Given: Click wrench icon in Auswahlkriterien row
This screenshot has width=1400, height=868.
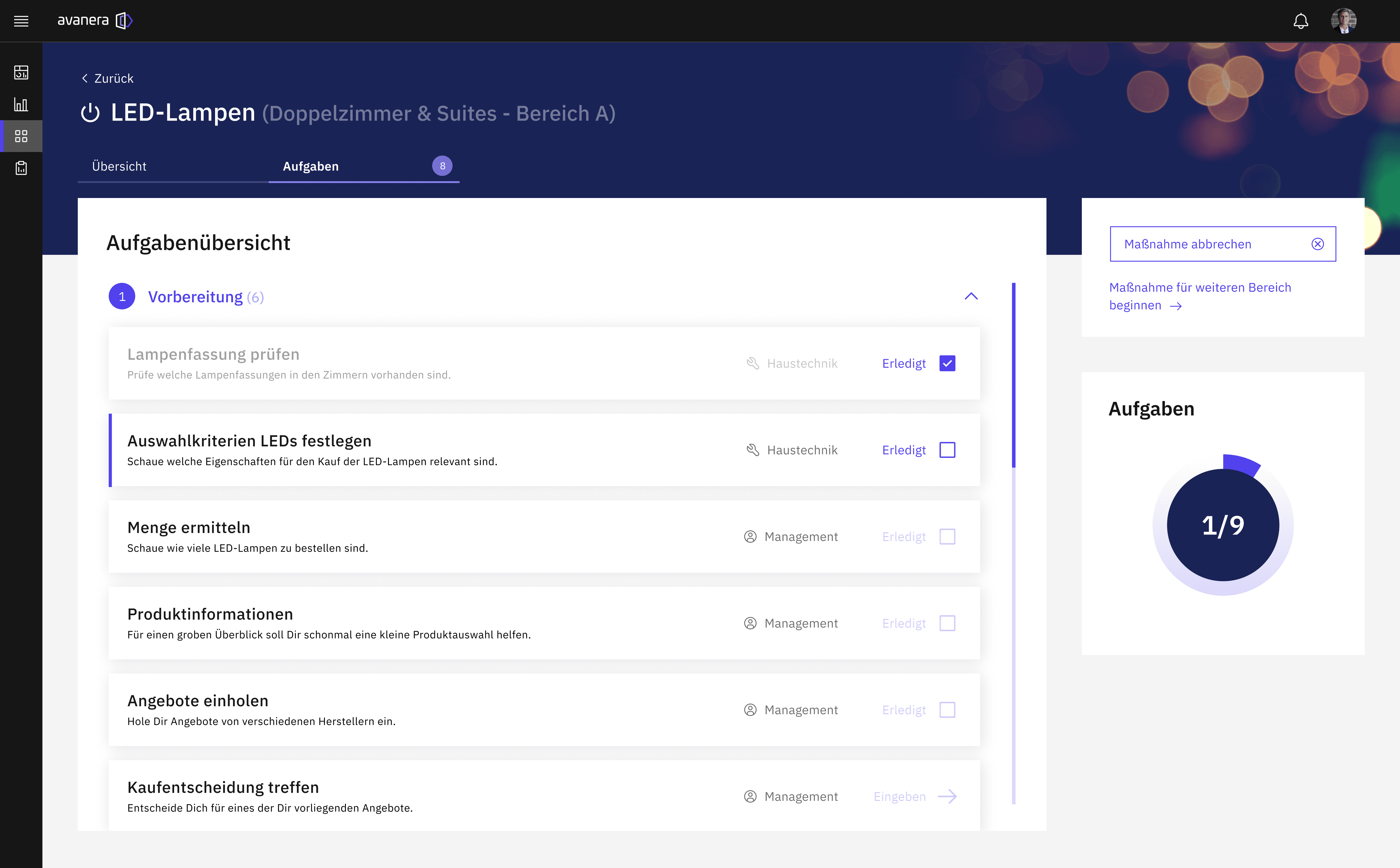Looking at the screenshot, I should click(x=753, y=450).
